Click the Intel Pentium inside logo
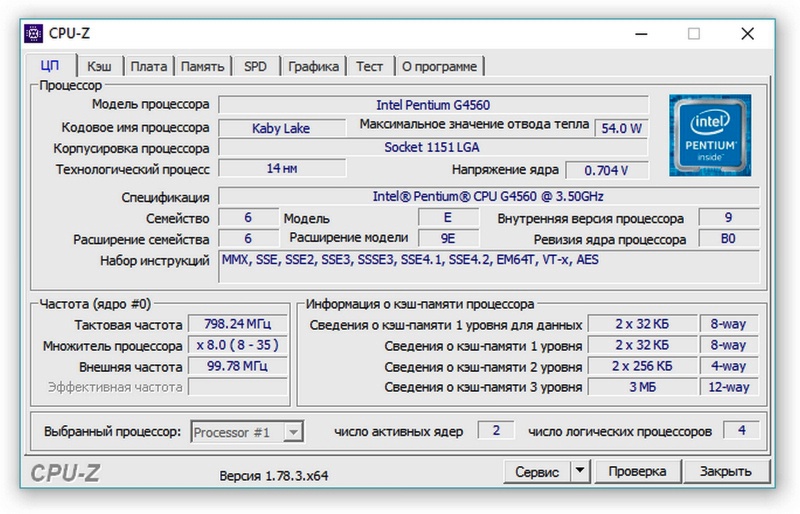Screen dimensions: 800x514 click(710, 135)
